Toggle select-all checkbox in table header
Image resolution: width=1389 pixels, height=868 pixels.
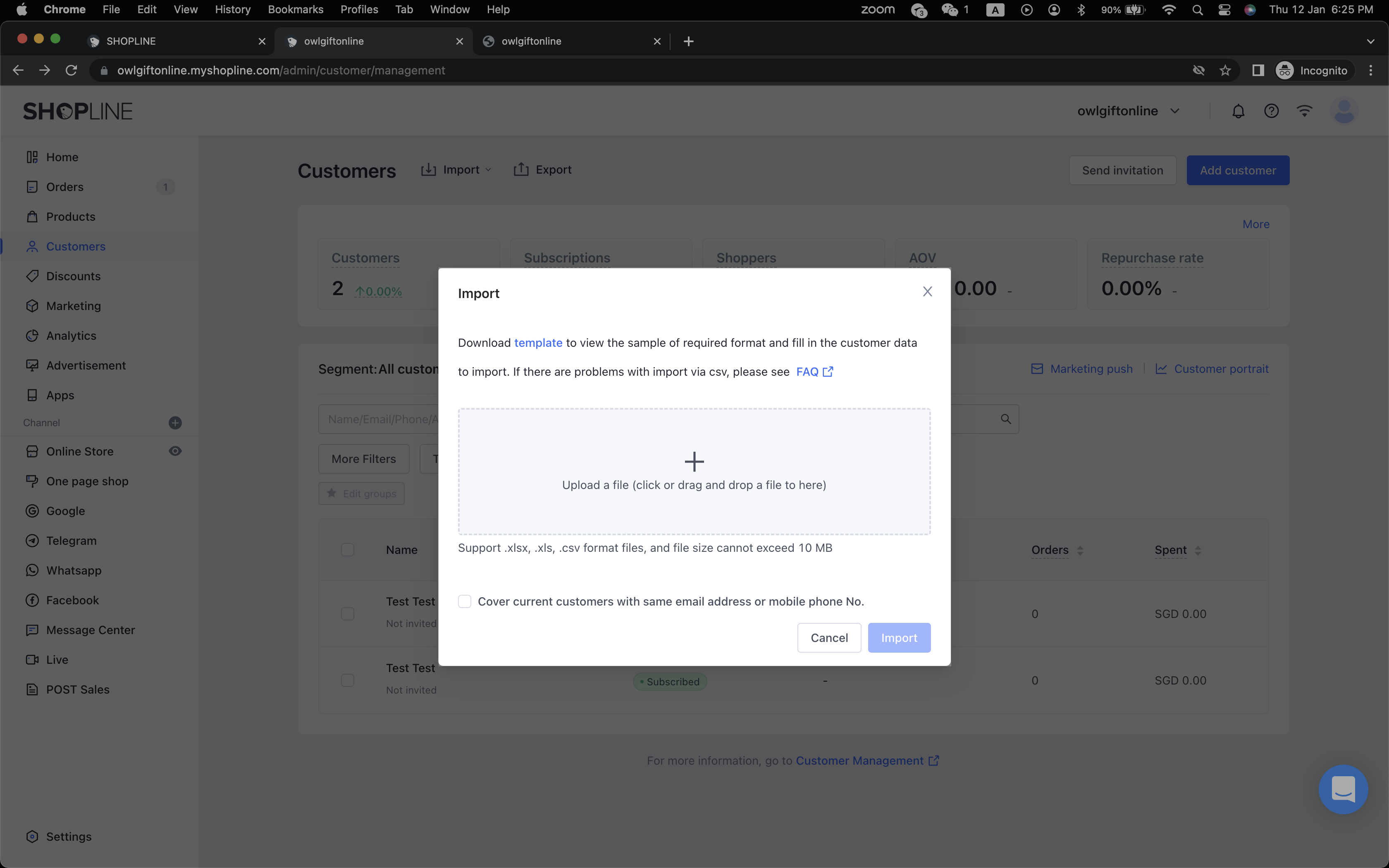click(347, 549)
